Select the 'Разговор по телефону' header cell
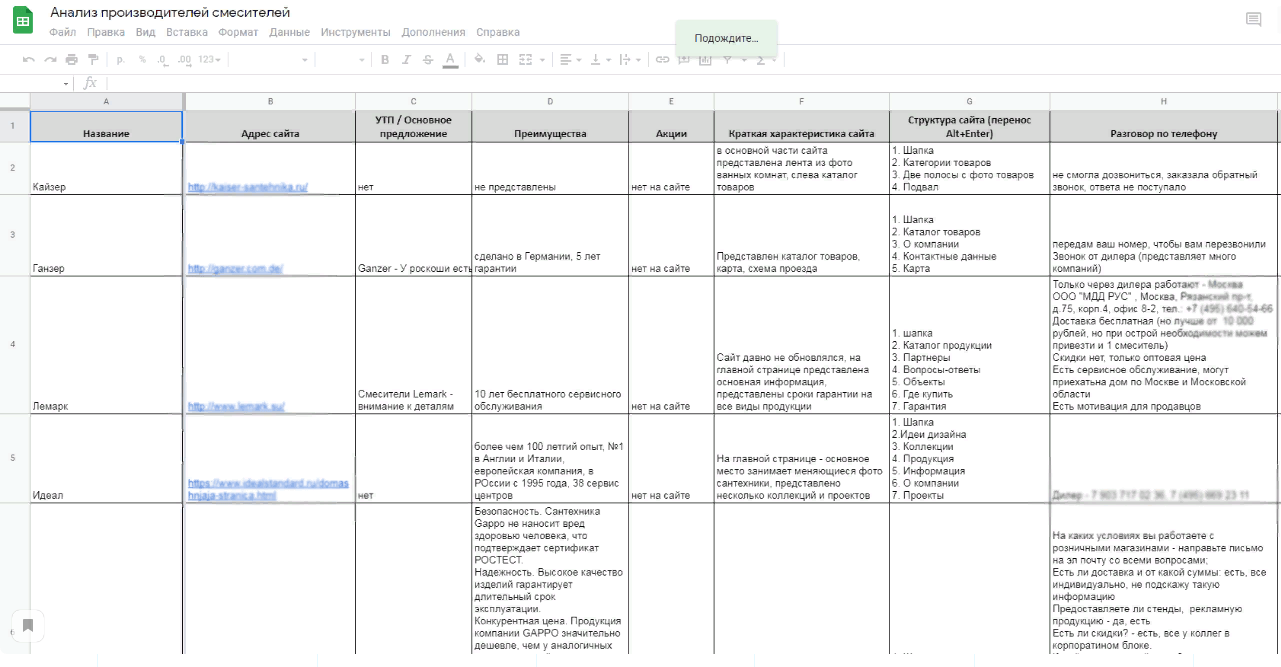 click(1164, 126)
